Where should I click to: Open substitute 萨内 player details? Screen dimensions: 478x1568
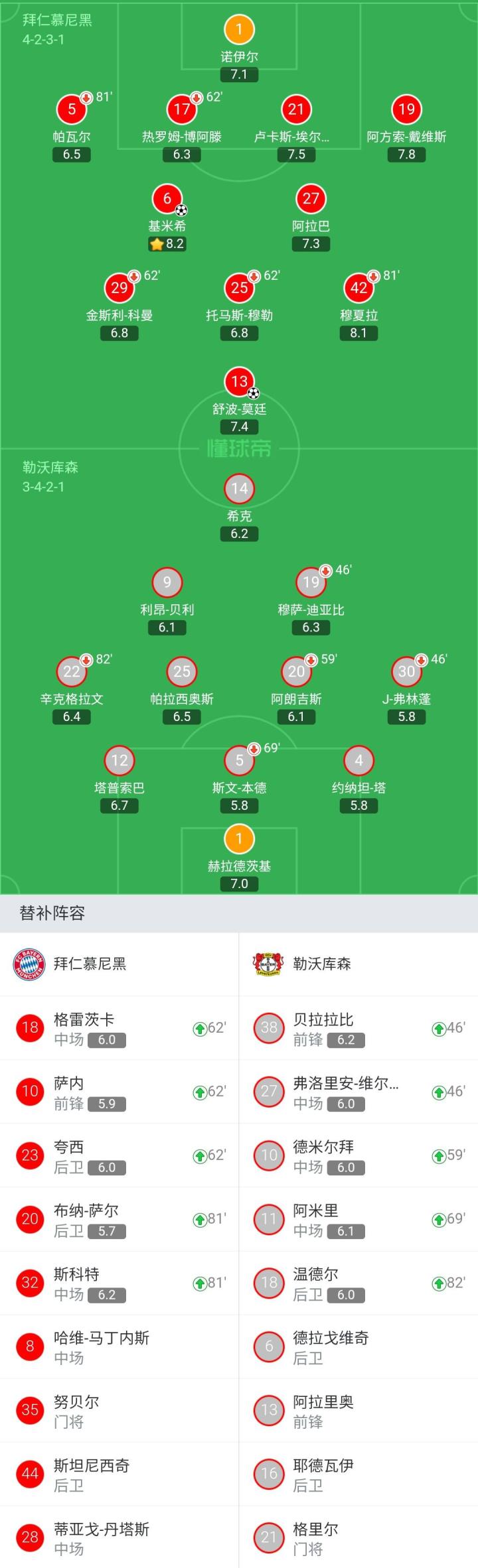[x=119, y=1092]
